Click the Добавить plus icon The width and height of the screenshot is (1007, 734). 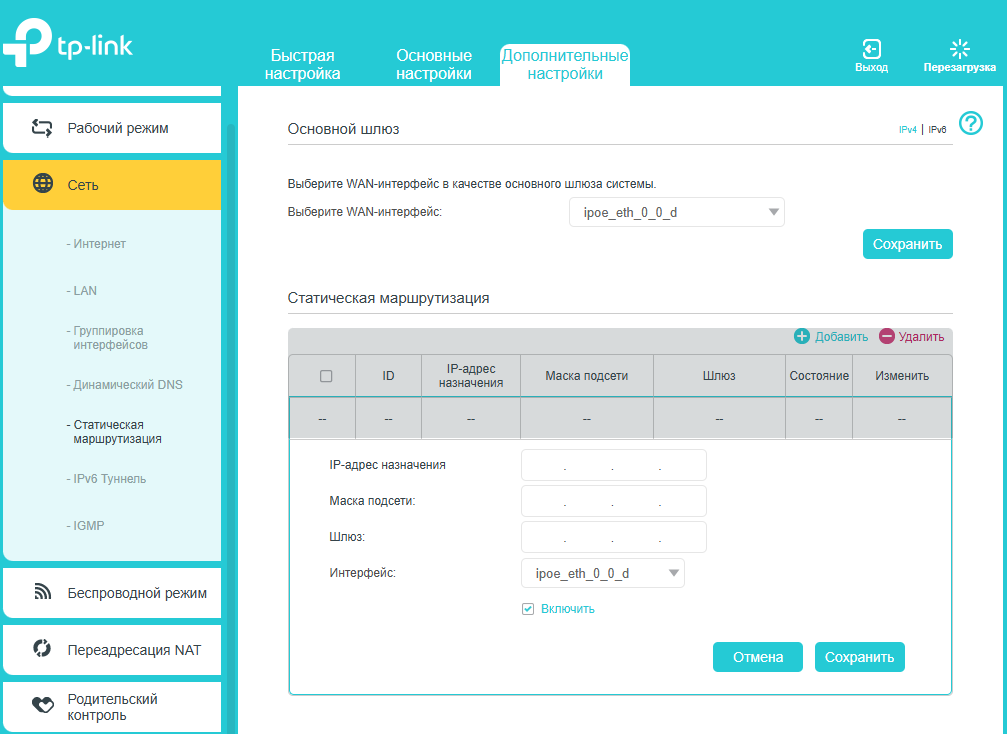coord(801,337)
